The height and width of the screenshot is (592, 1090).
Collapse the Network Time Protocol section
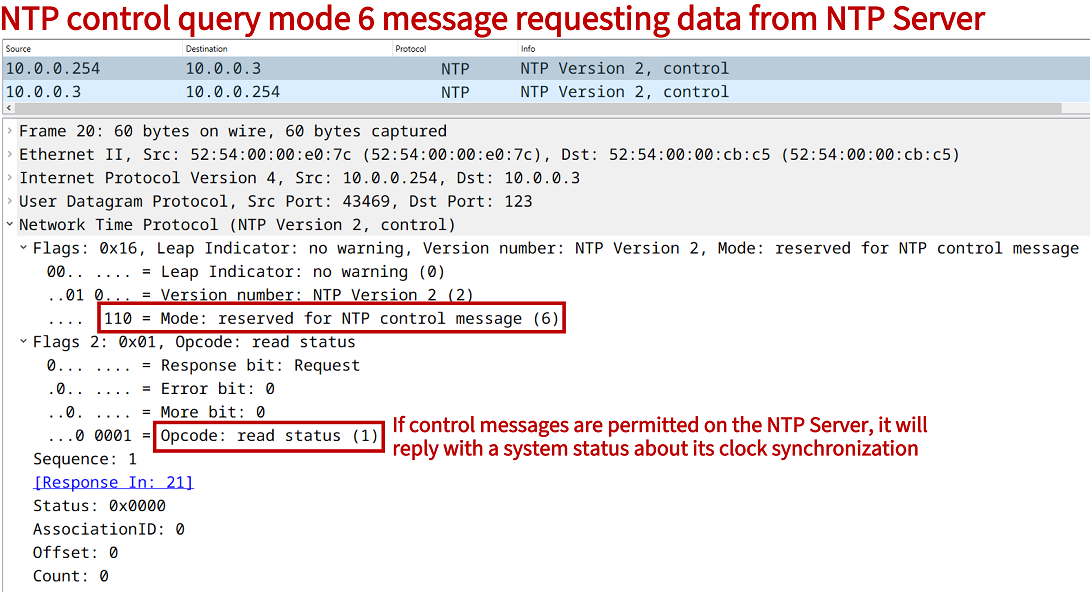tap(10, 225)
